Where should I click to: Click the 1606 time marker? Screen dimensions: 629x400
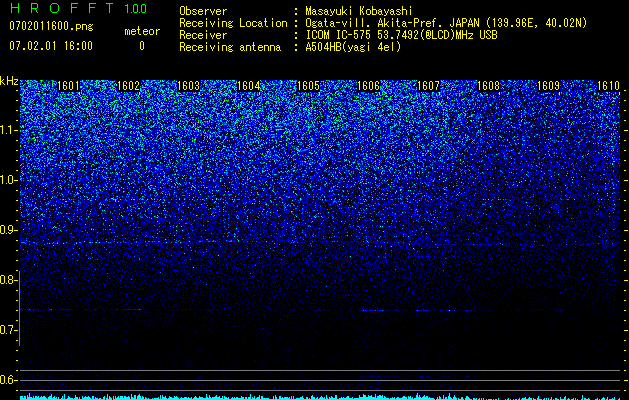coord(368,86)
